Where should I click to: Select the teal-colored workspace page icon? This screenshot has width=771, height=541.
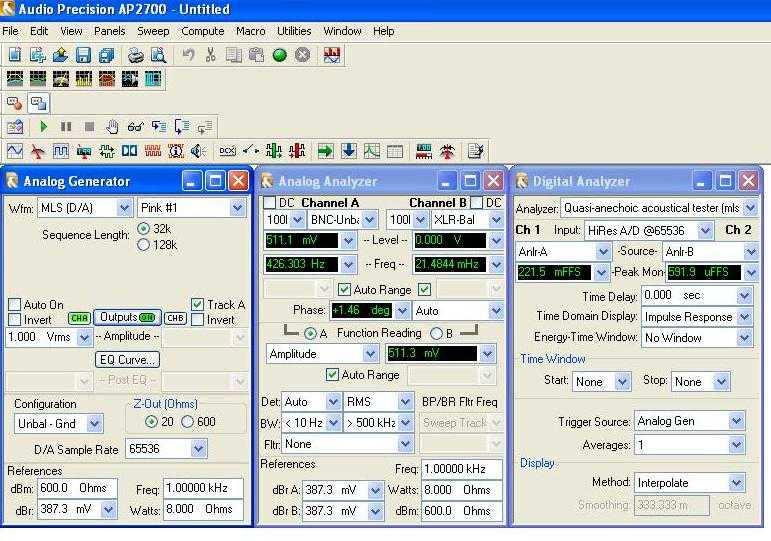[153, 79]
